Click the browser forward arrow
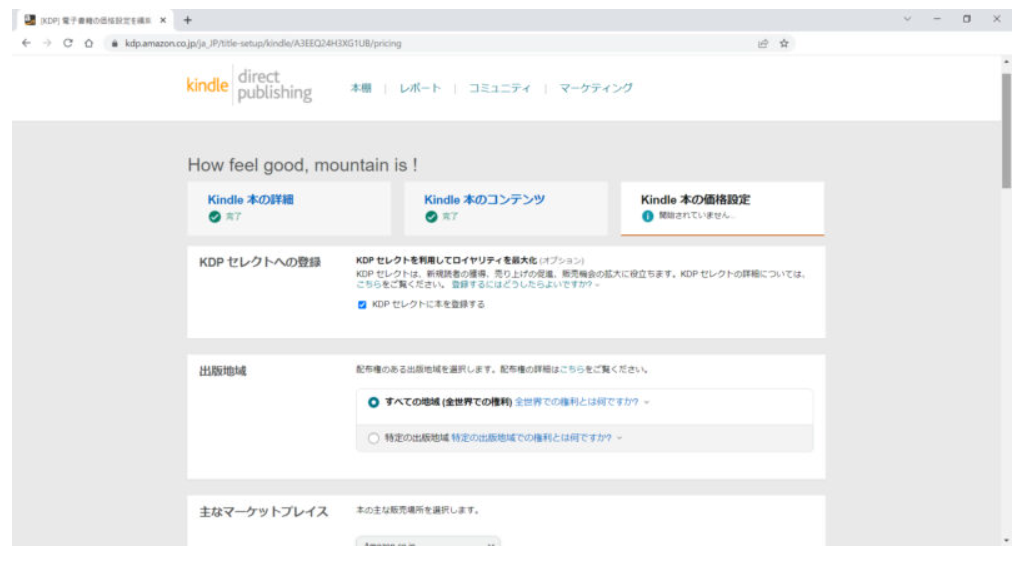Screen dimensions: 1020x577 point(47,43)
